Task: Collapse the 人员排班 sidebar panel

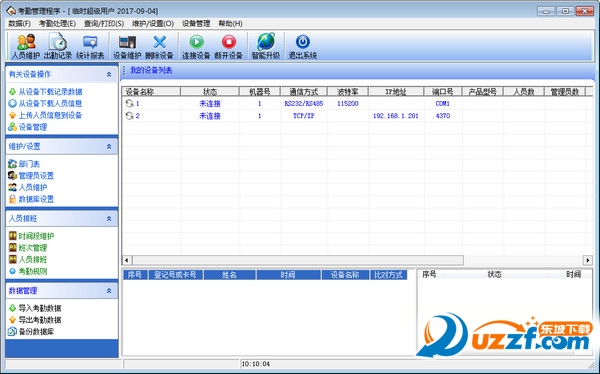Action: (109, 219)
